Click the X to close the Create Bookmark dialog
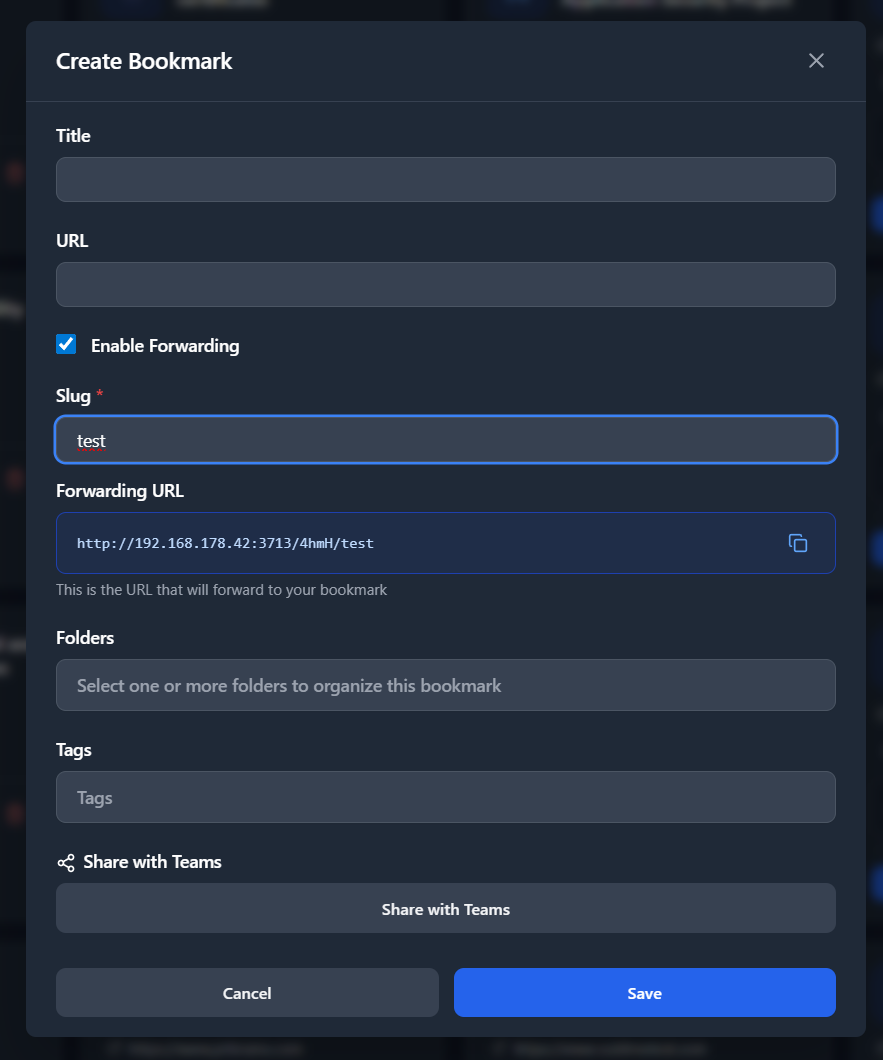Viewport: 883px width, 1060px height. pyautogui.click(x=816, y=60)
